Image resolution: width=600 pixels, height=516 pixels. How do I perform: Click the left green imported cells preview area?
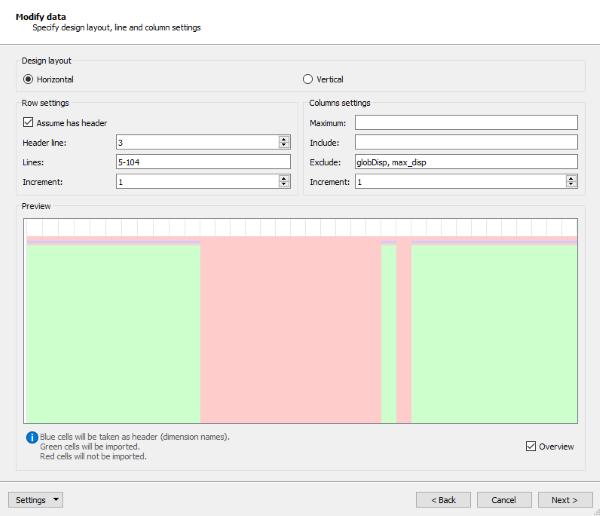tap(114, 334)
